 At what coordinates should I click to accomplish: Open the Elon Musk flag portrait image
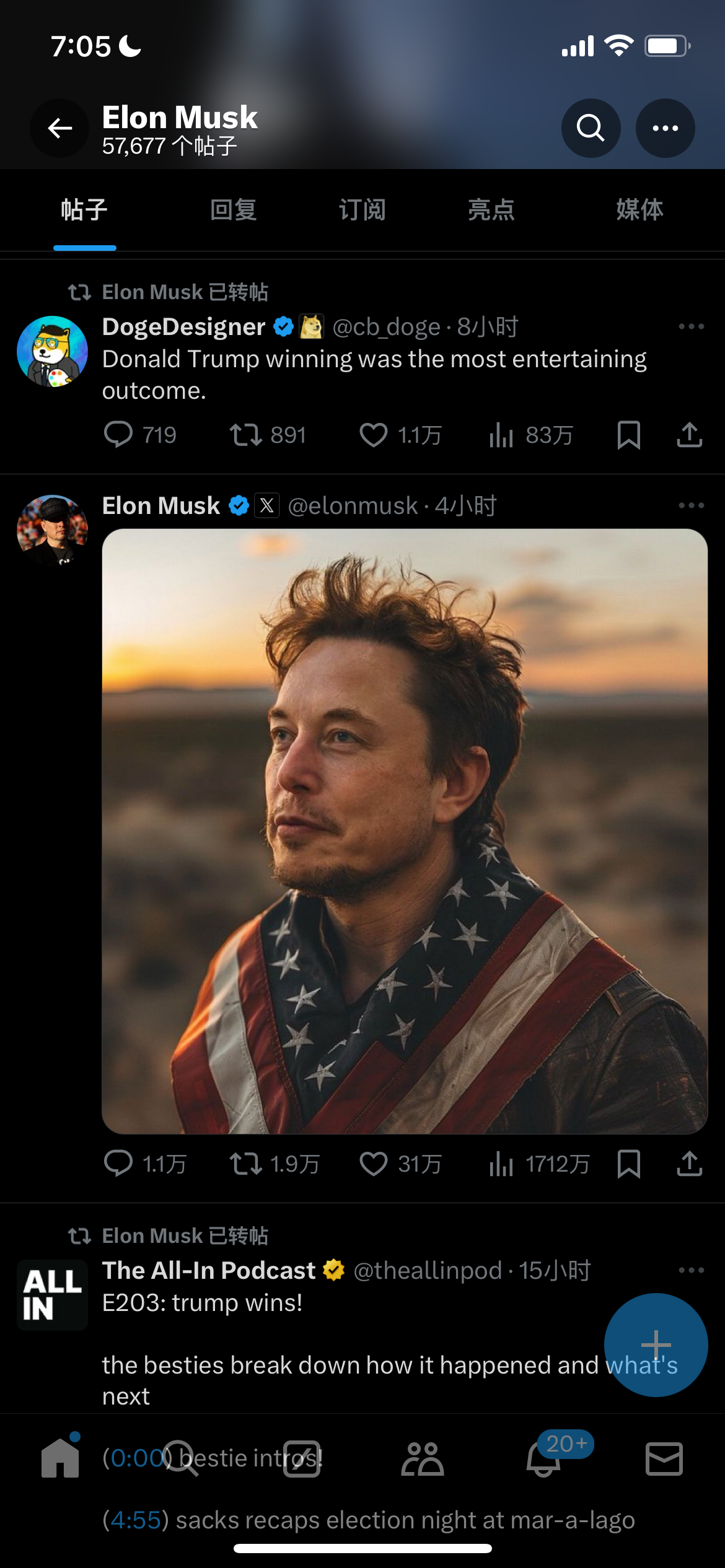[x=405, y=831]
